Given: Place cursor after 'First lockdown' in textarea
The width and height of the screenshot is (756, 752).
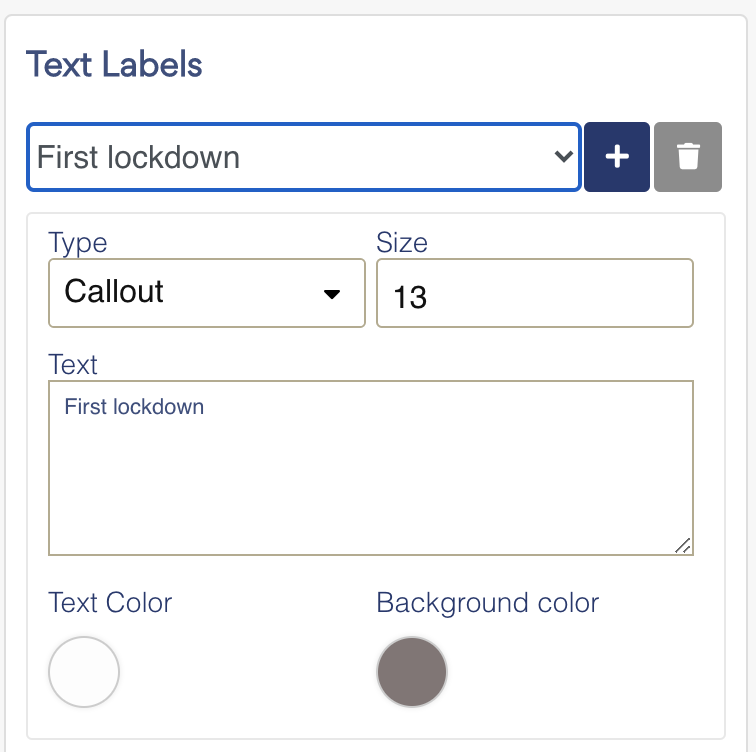Looking at the screenshot, I should coord(205,407).
